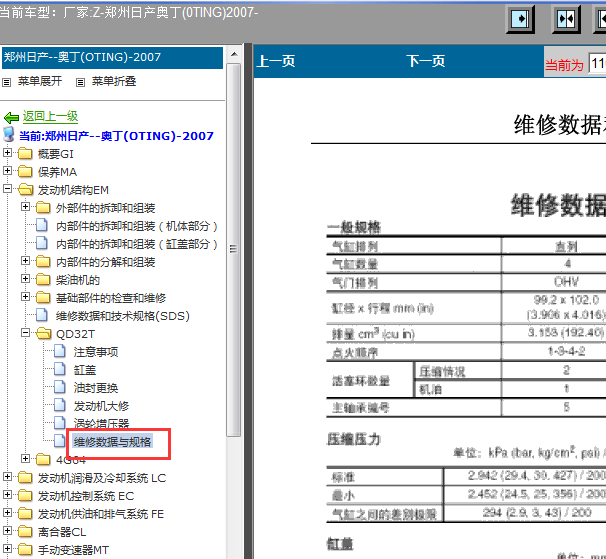This screenshot has height=559, width=606.
Task: Expand the 手动变速器MT node
Action: 7,549
